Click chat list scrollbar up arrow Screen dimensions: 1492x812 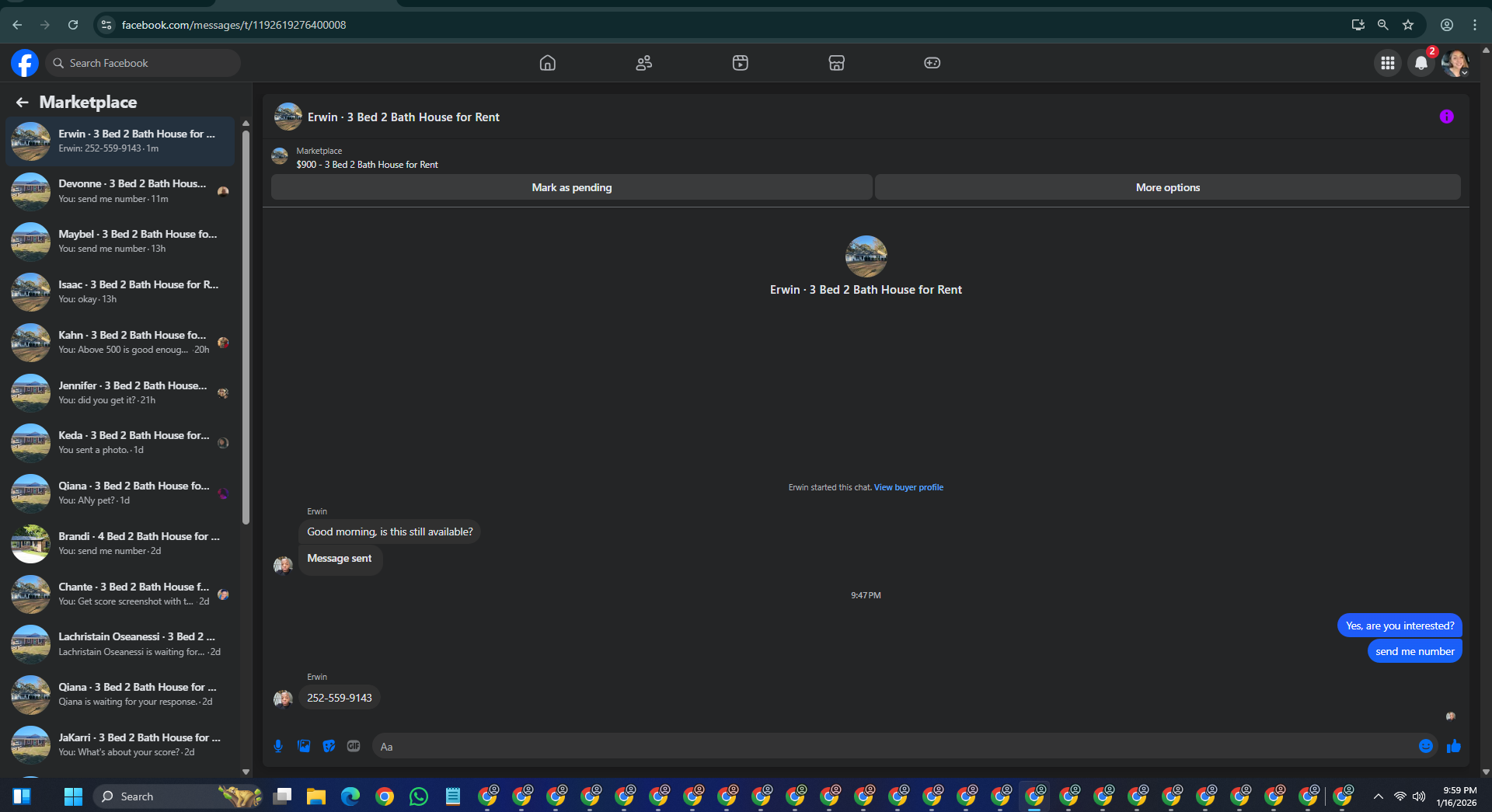click(246, 123)
